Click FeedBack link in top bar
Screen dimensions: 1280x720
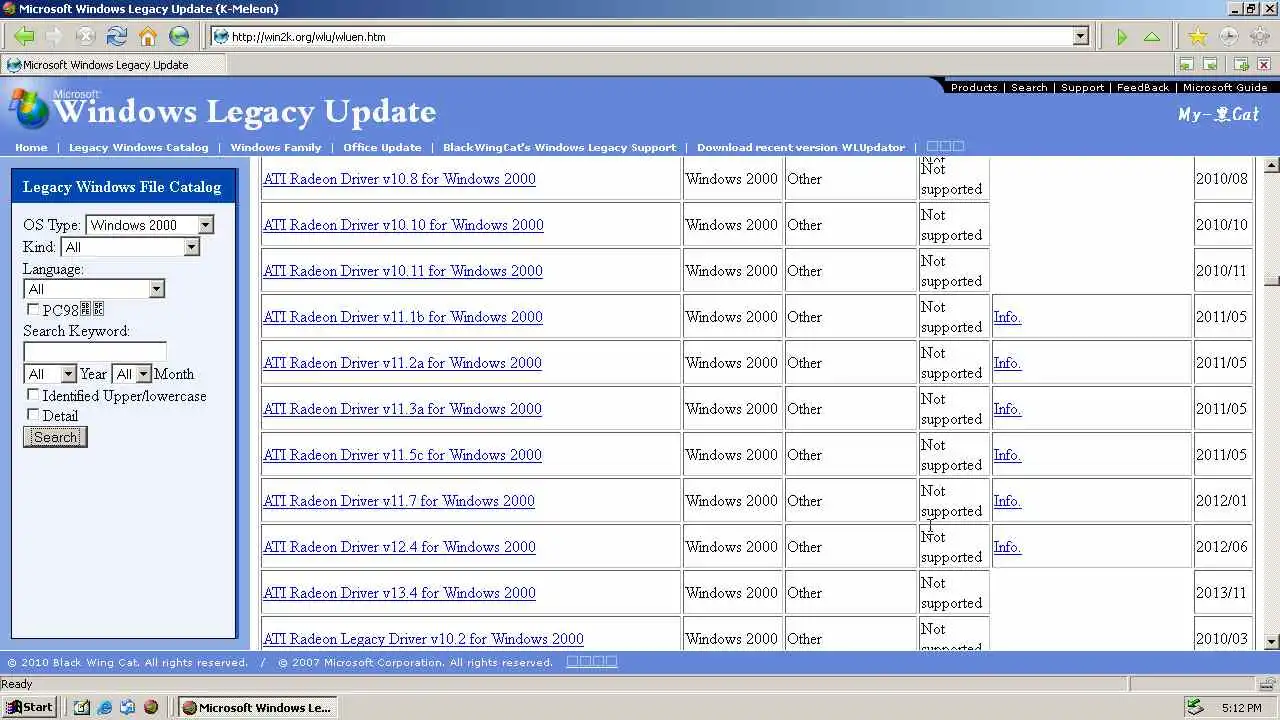tap(1143, 88)
